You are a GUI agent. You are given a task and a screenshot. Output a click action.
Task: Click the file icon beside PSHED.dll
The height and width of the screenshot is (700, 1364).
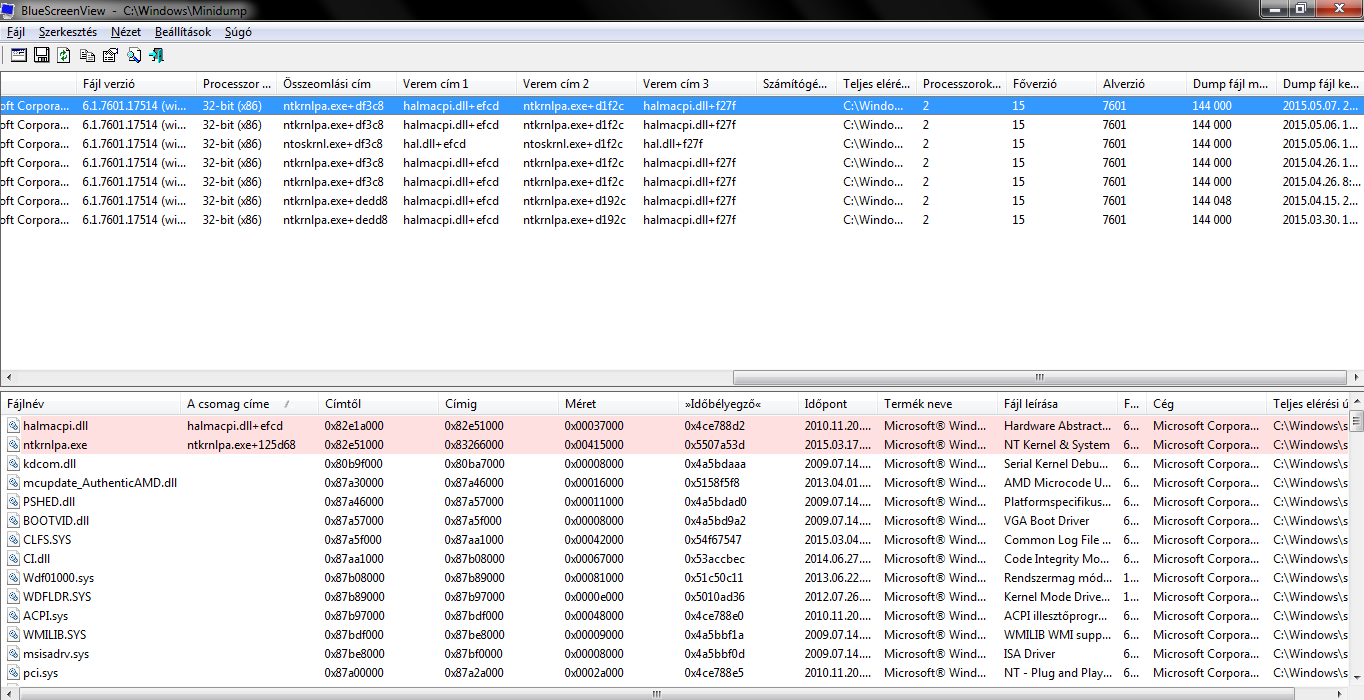14,502
